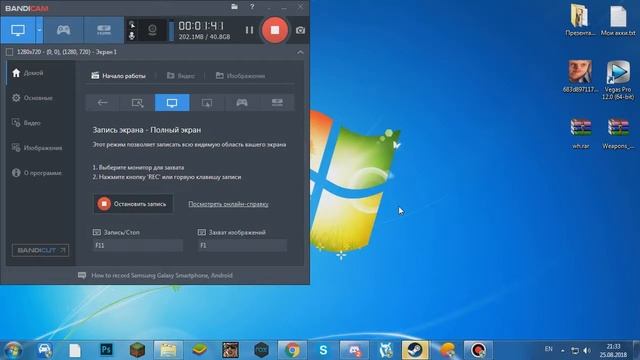
Task: Click EN language indicator in tray
Action: (x=549, y=349)
